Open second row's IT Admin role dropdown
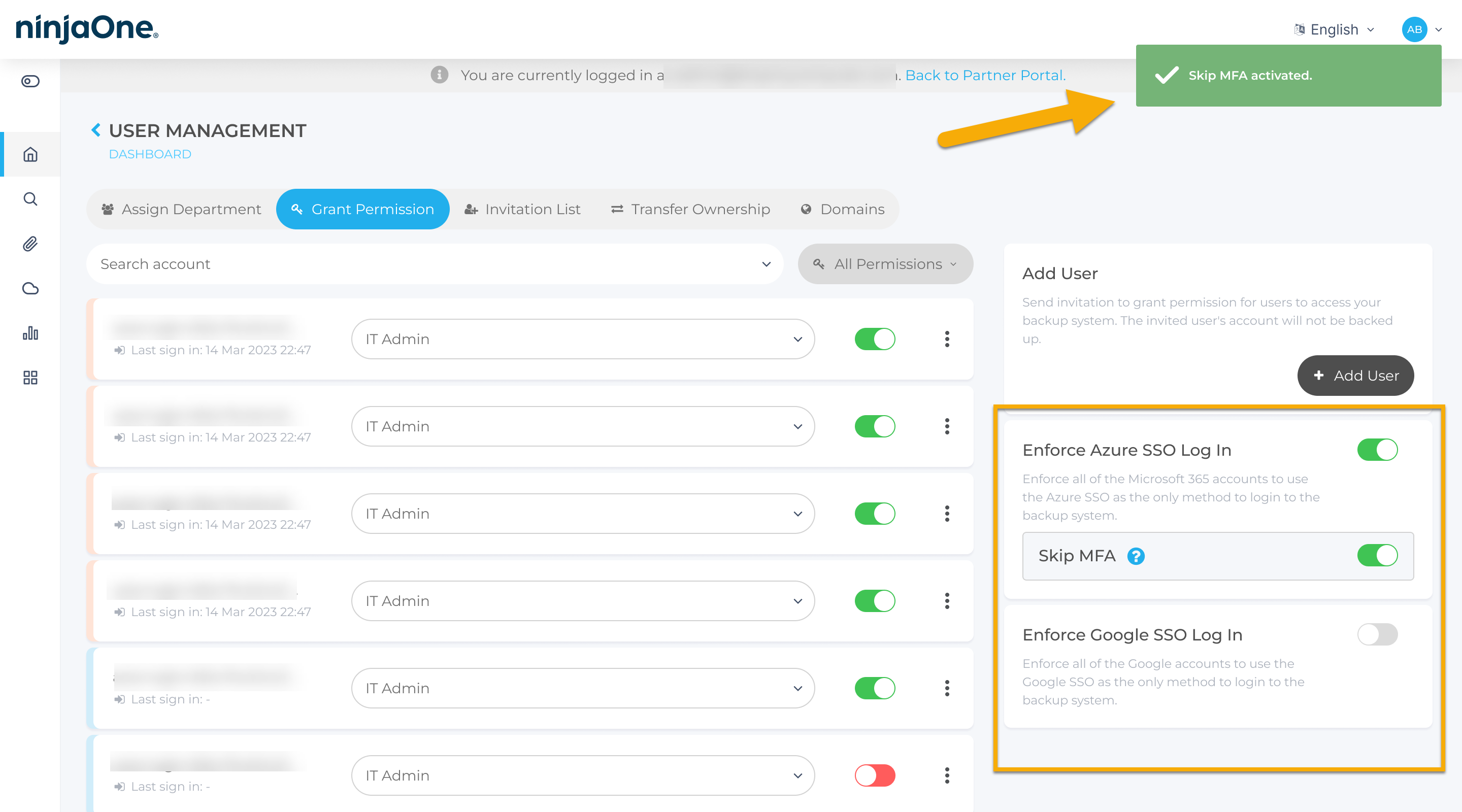Screen dimensions: 1462x812 pos(583,426)
